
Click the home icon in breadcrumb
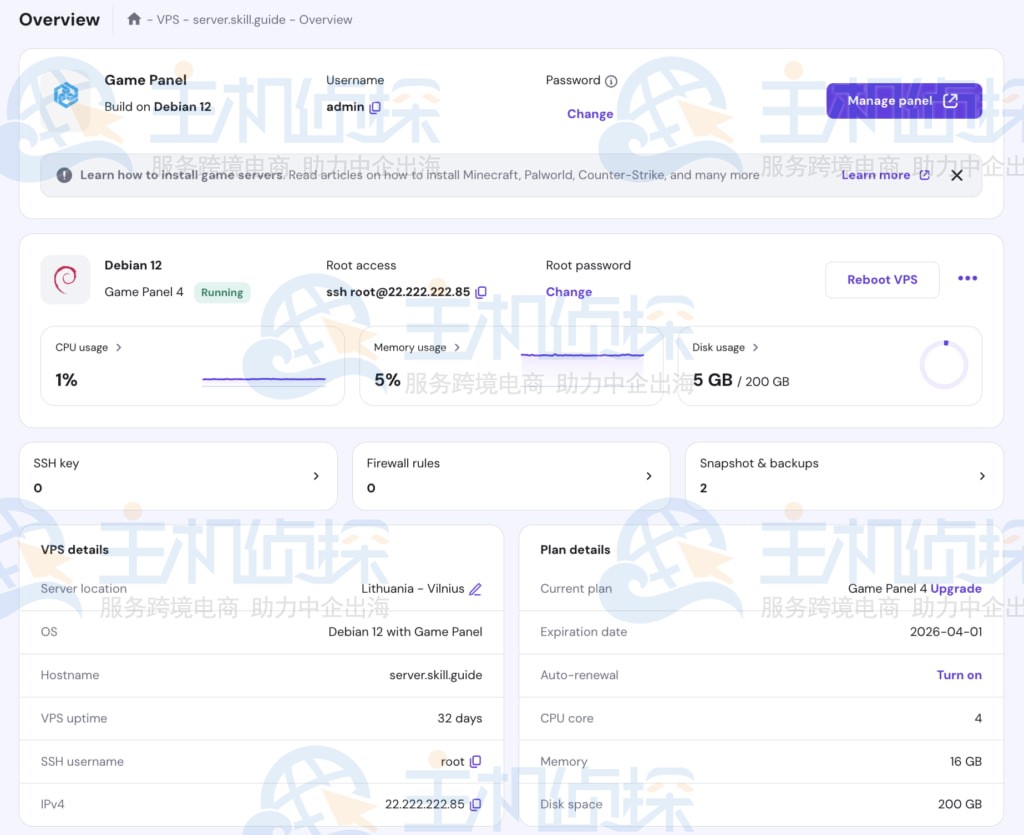134,19
